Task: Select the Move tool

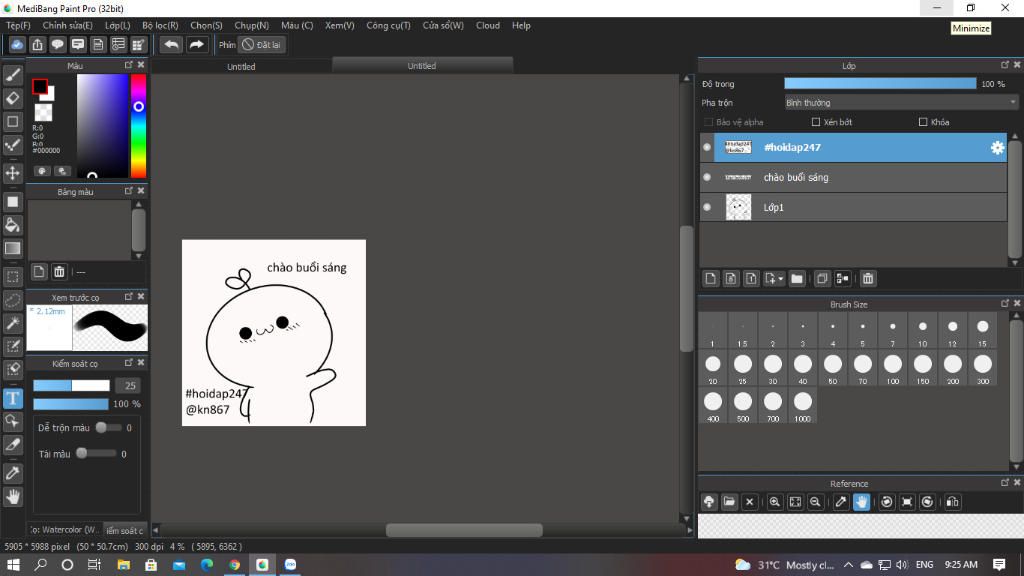Action: click(12, 173)
